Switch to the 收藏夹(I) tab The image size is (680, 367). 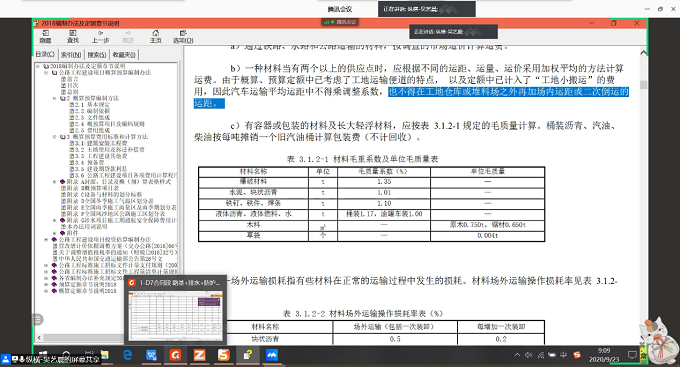124,55
